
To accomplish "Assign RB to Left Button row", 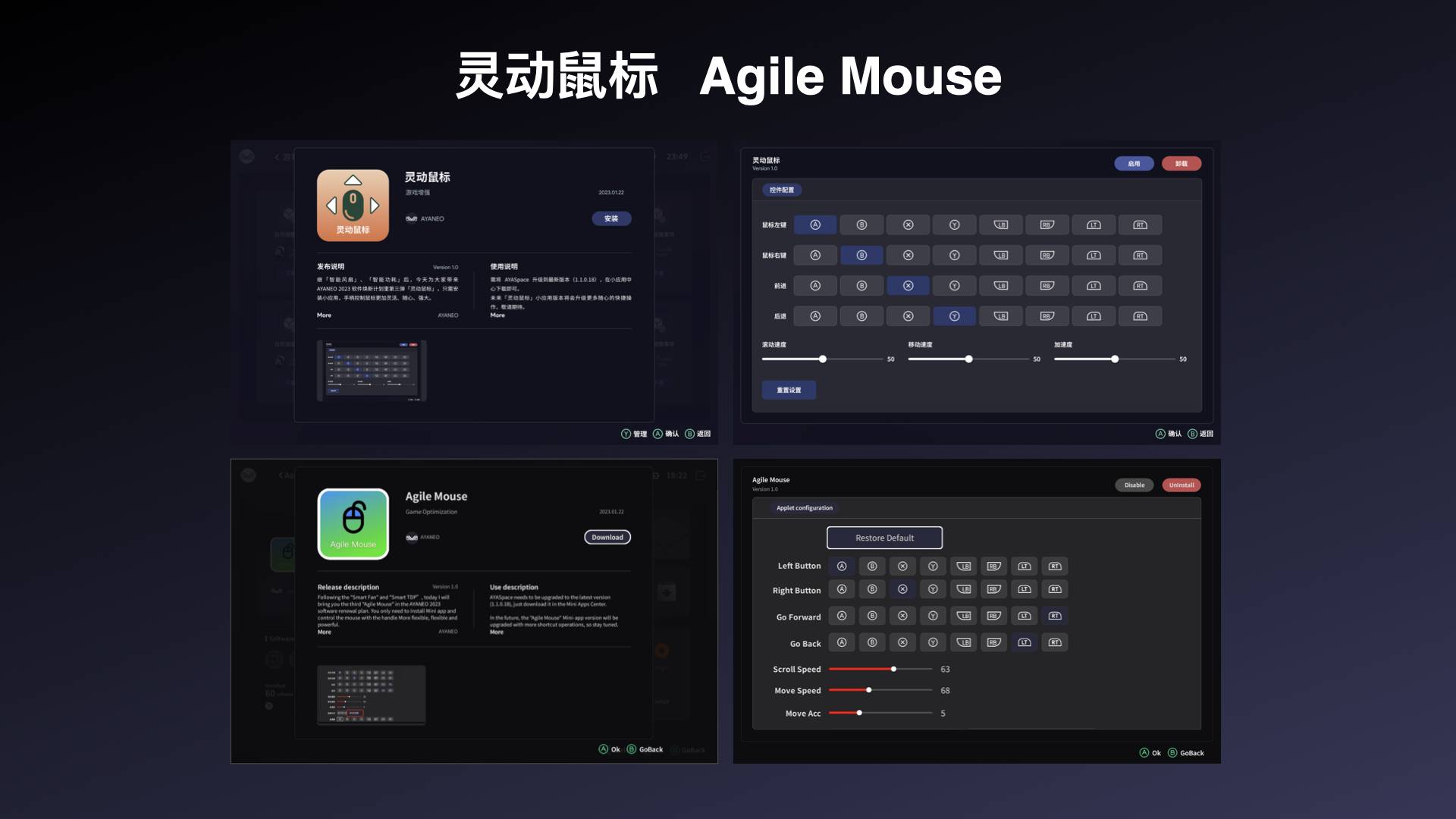I will [994, 566].
